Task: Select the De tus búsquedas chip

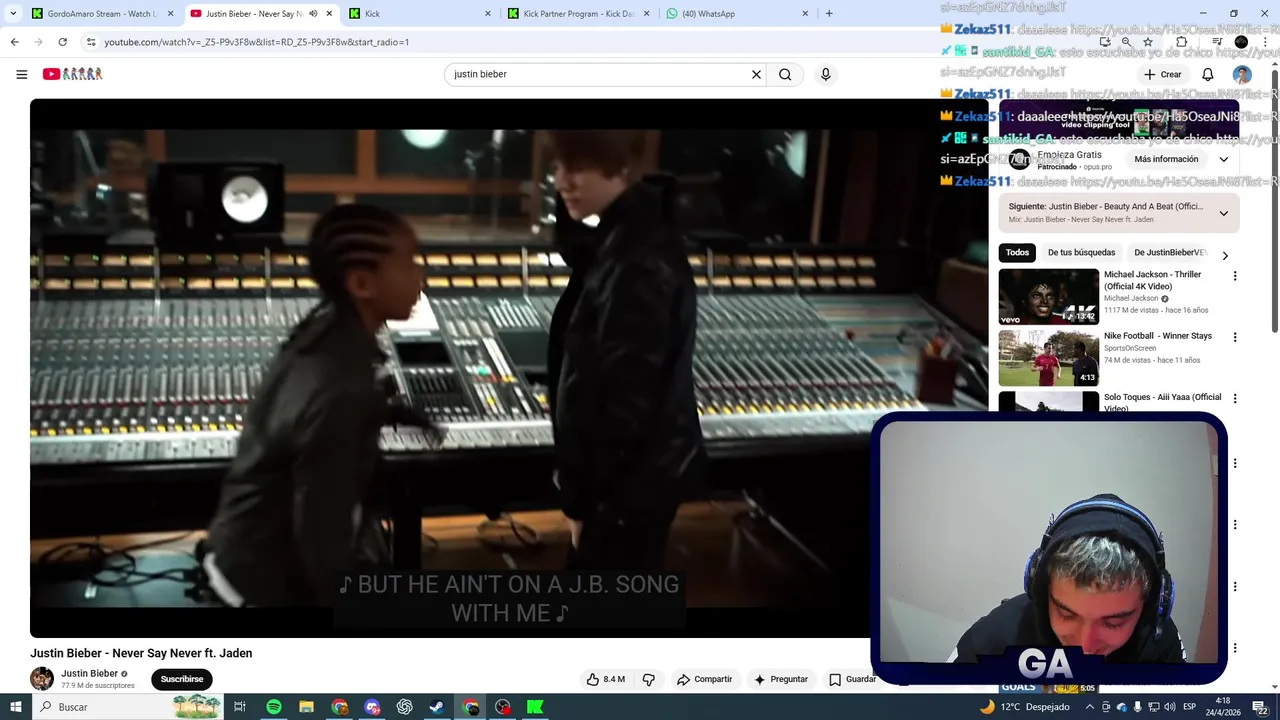Action: coord(1081,253)
